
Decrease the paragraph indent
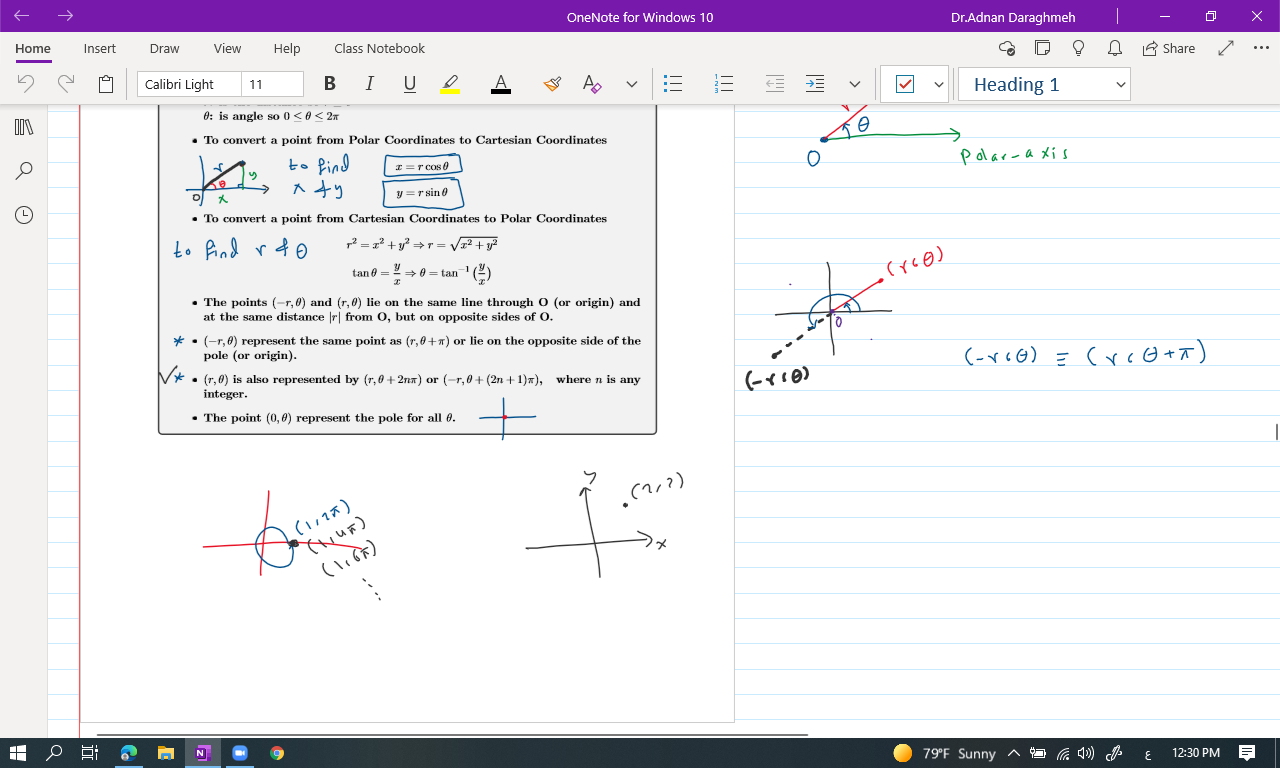click(775, 84)
